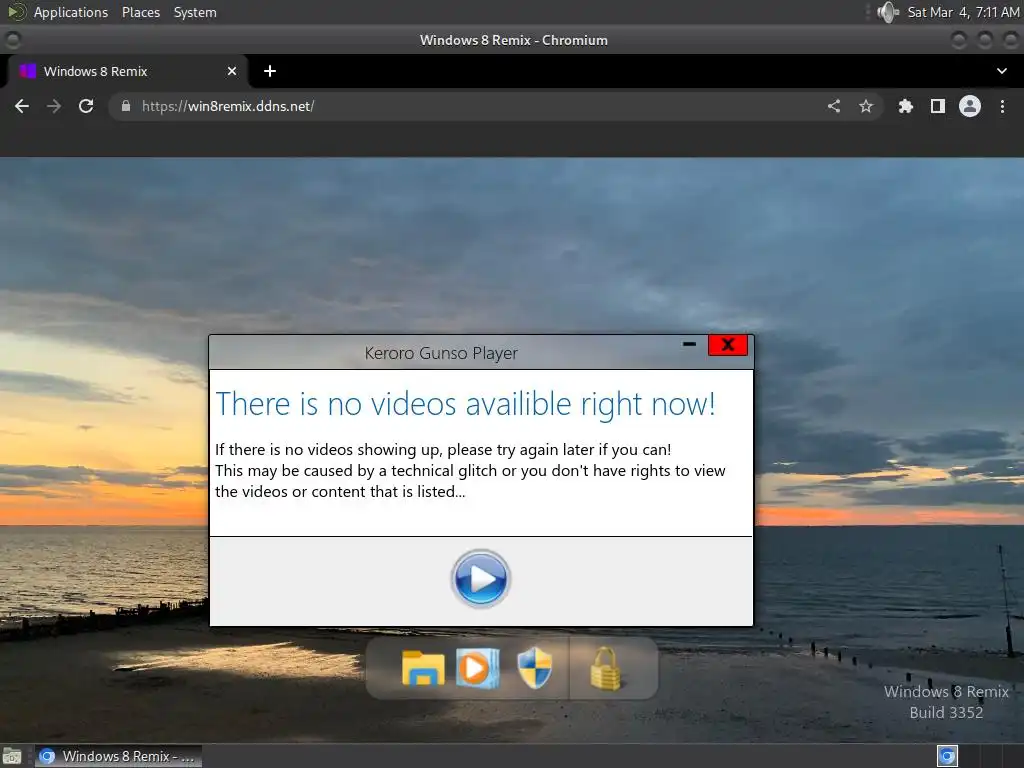Screen dimensions: 1024x768
Task: Click the Keroro Gunso Player title text
Action: tap(441, 353)
